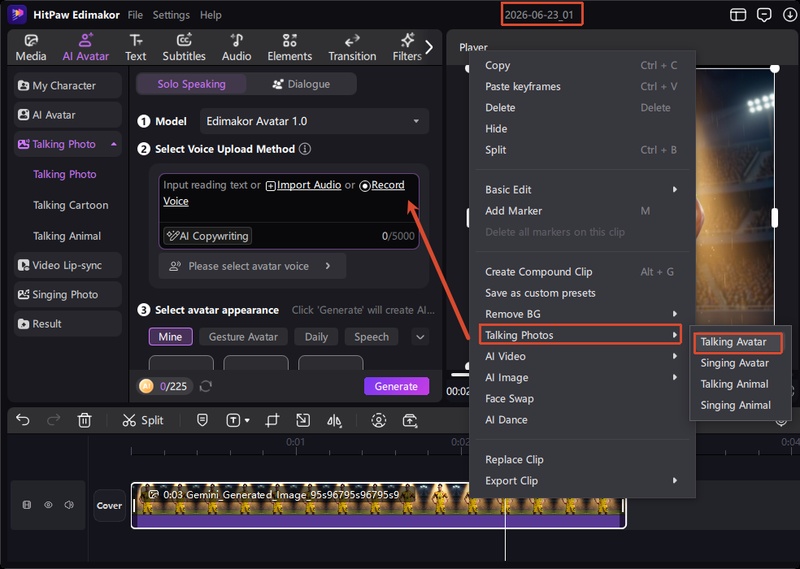Select Create Compound Clip menu entry
This screenshot has height=569, width=800.
581,272
